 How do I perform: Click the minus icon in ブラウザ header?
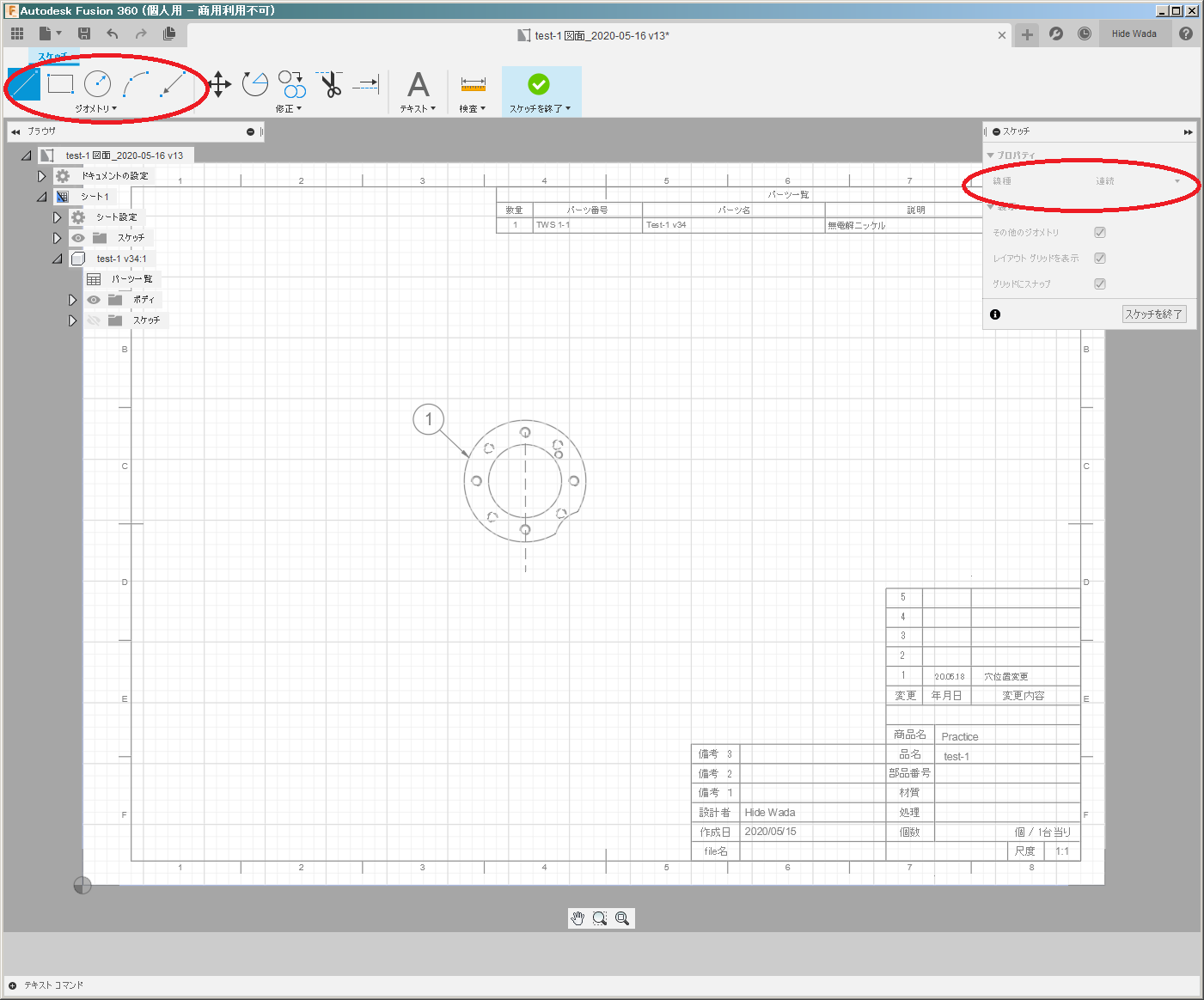pyautogui.click(x=250, y=131)
